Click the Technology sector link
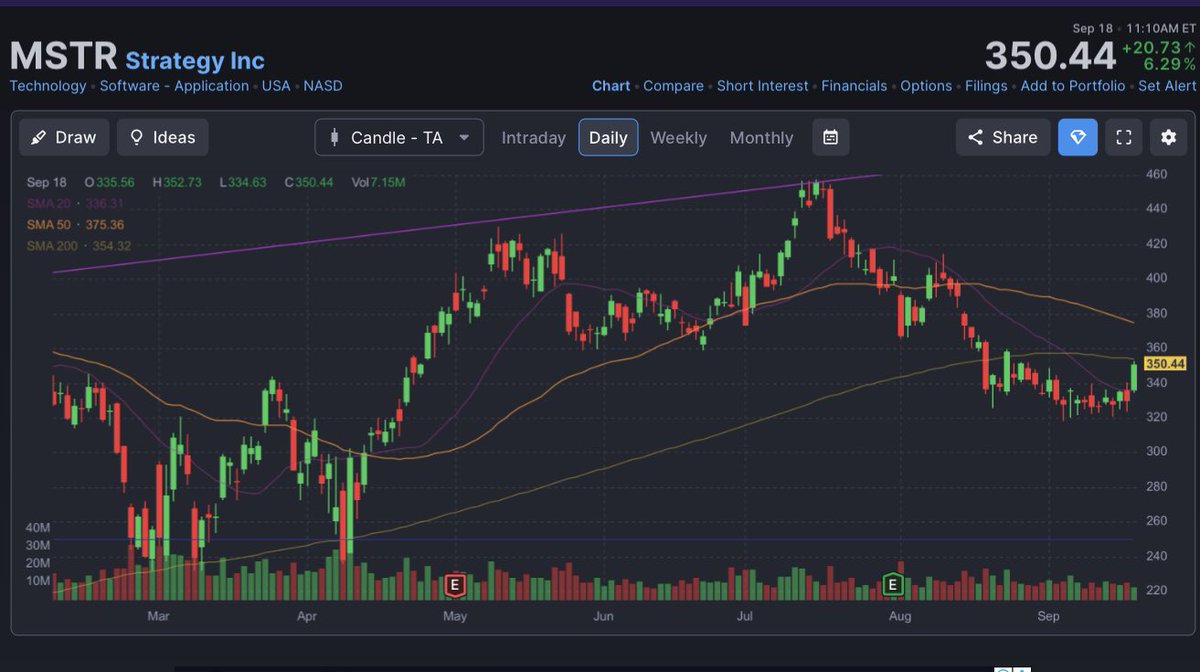 coord(48,86)
